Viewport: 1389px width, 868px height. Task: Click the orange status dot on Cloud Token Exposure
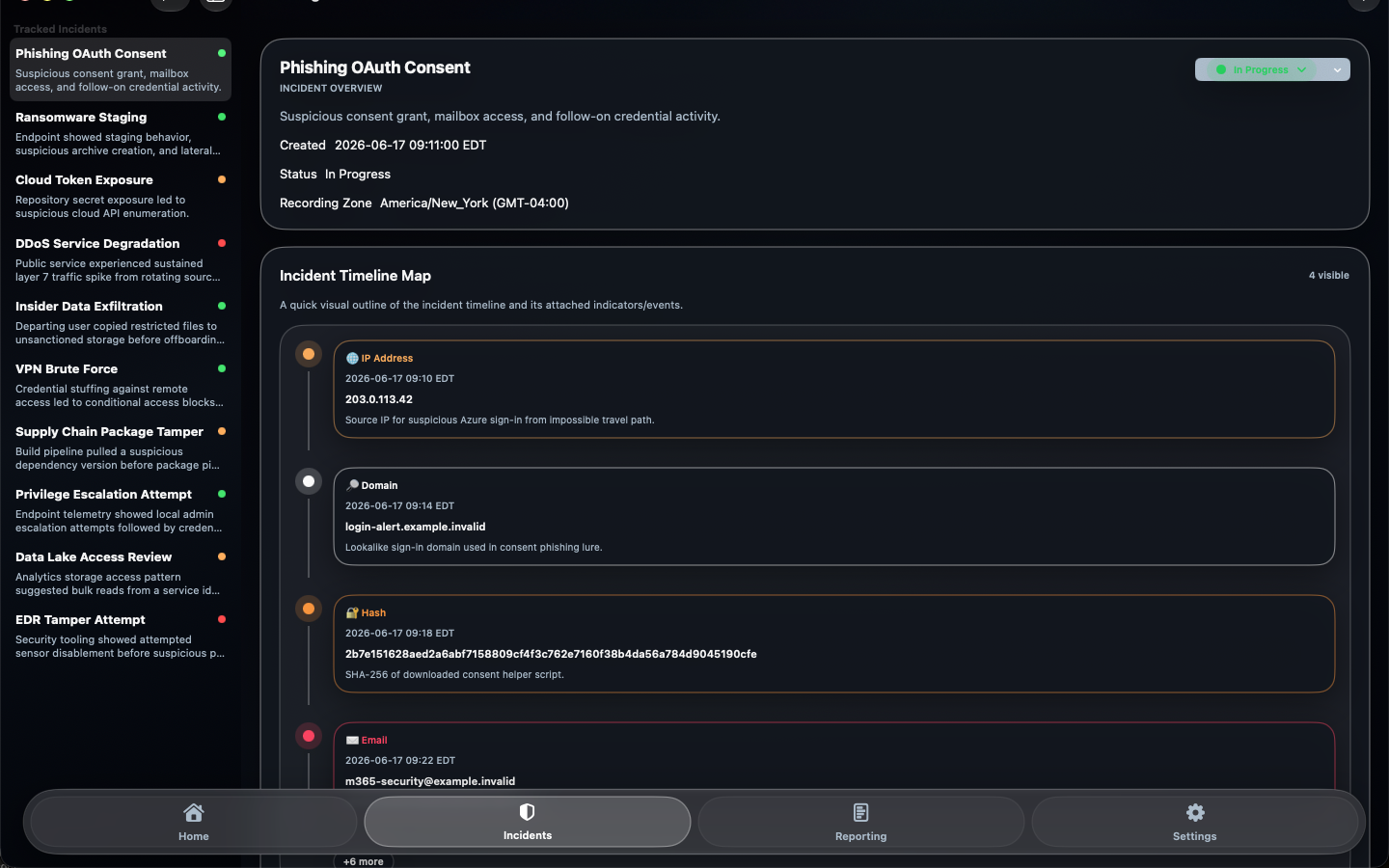[222, 179]
